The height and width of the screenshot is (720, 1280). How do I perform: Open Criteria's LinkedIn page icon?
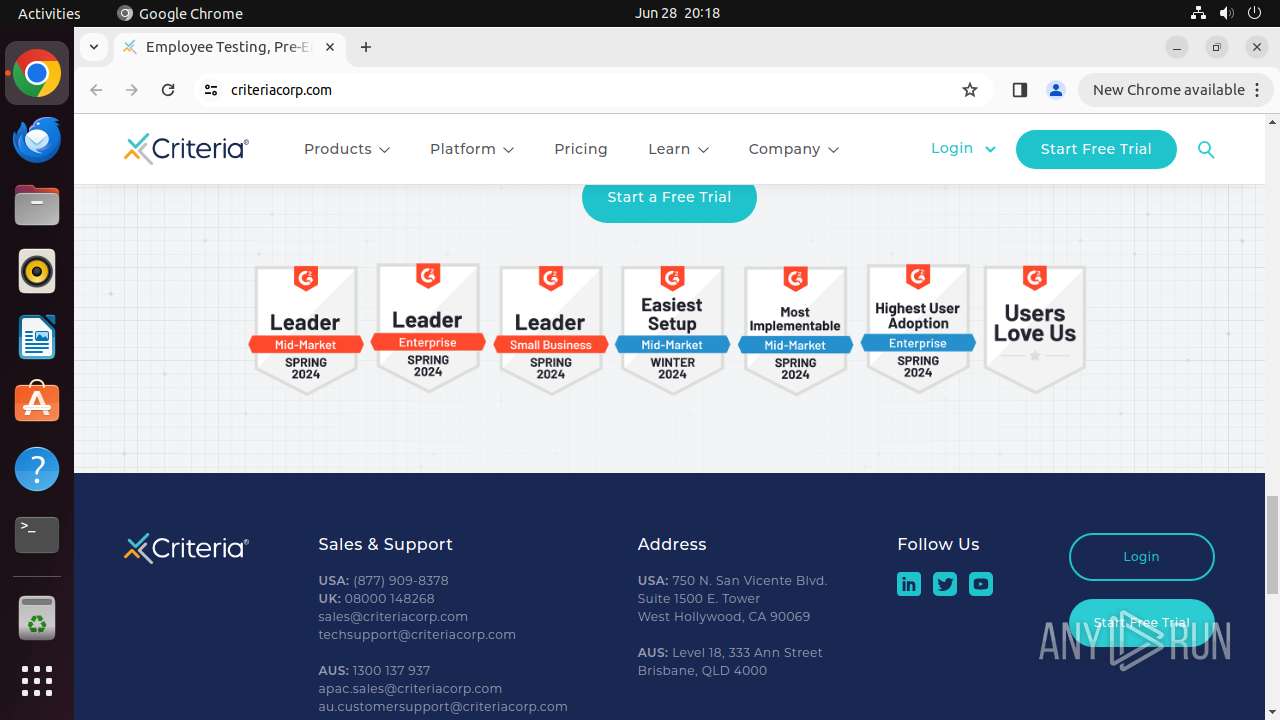pos(909,584)
